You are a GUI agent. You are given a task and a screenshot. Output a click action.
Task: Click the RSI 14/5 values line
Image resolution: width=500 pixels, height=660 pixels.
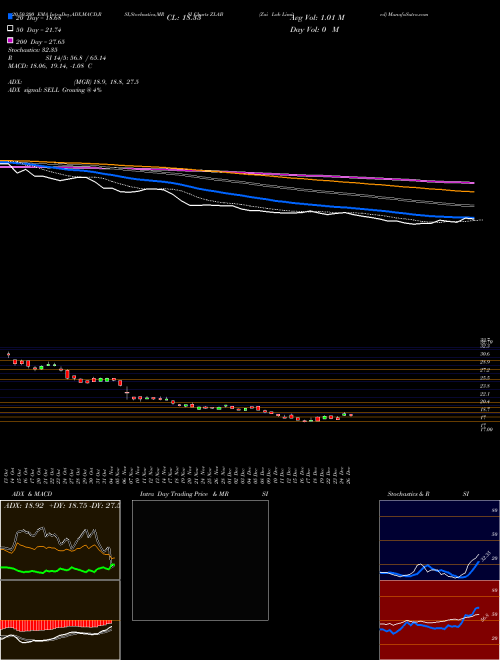tap(57, 58)
